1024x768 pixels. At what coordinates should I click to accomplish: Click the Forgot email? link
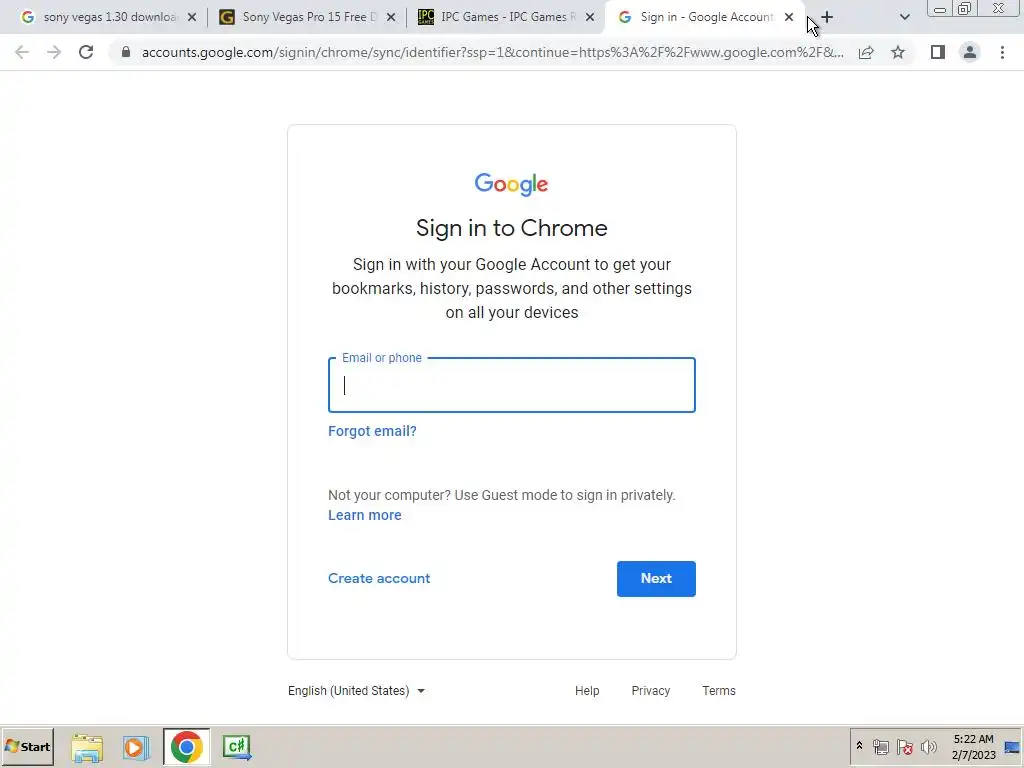point(372,431)
